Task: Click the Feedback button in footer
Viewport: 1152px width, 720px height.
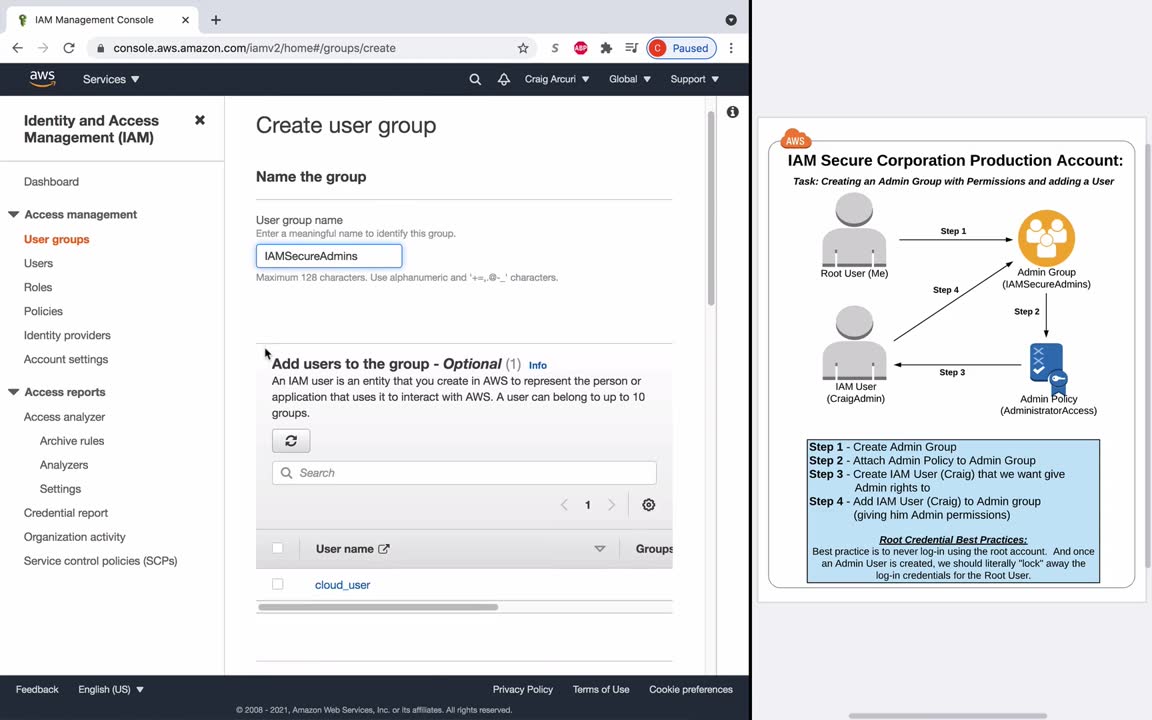Action: coord(37,689)
